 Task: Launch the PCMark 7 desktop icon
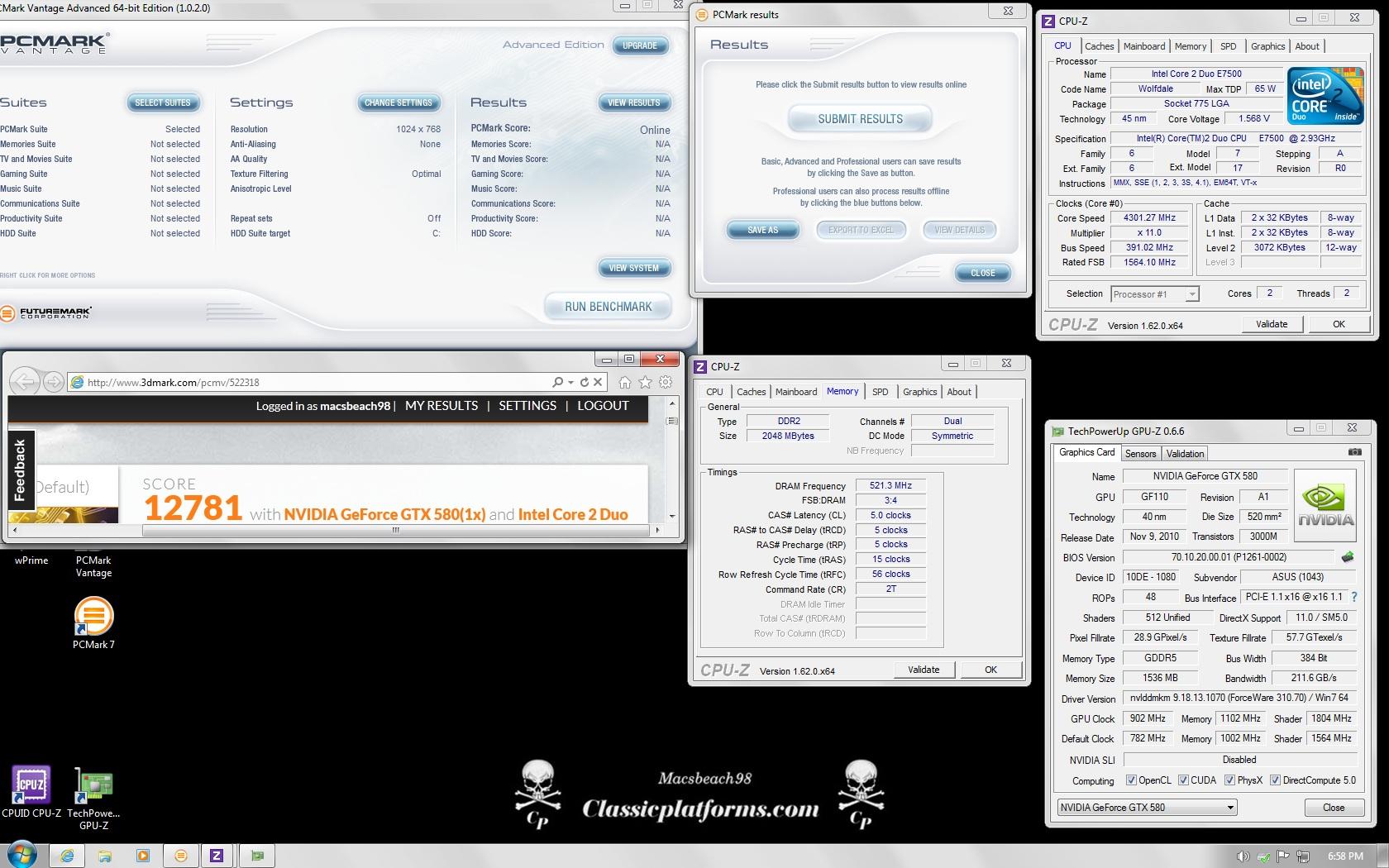(93, 623)
